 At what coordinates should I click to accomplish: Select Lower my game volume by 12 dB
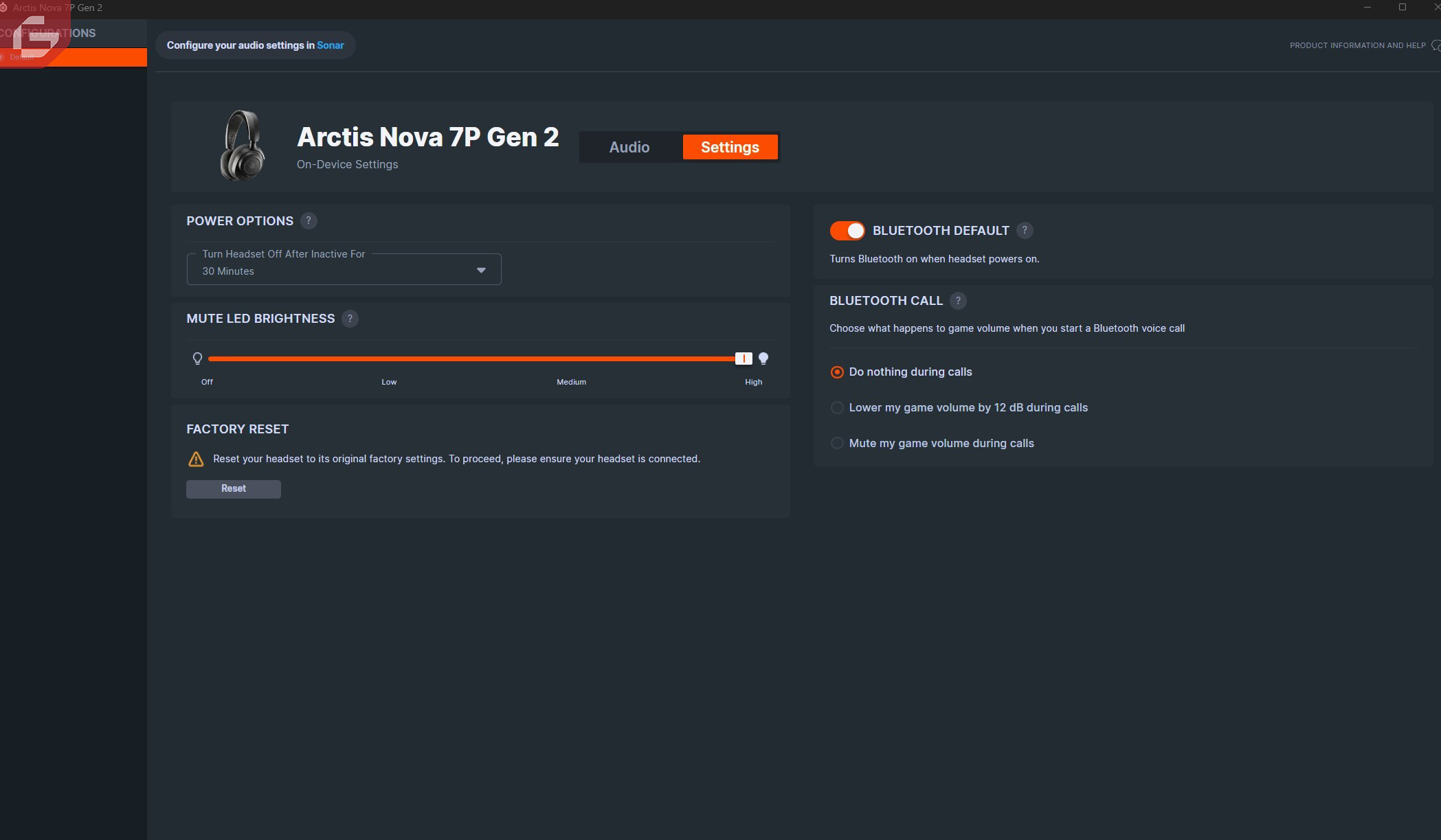coord(837,408)
